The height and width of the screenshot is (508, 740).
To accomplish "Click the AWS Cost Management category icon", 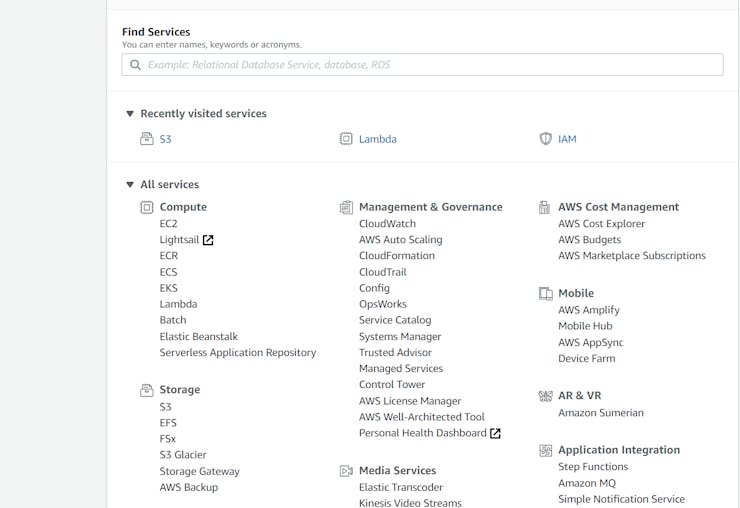I will [545, 207].
